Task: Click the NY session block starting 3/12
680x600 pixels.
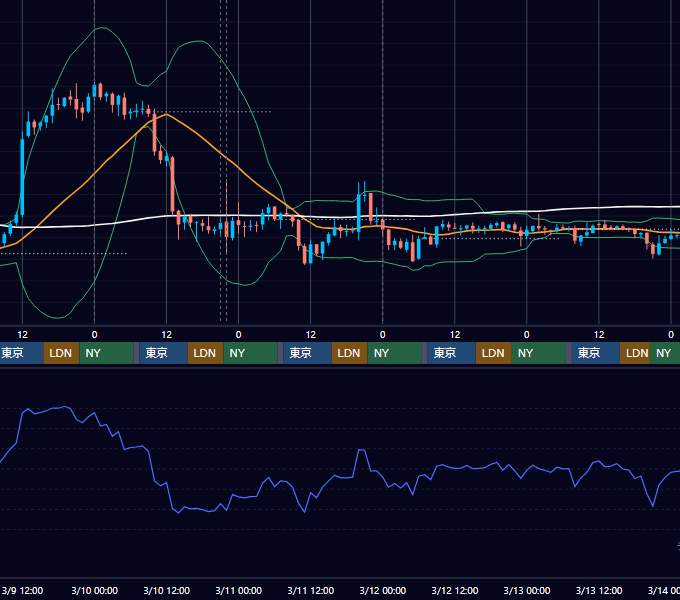Action: [538, 353]
